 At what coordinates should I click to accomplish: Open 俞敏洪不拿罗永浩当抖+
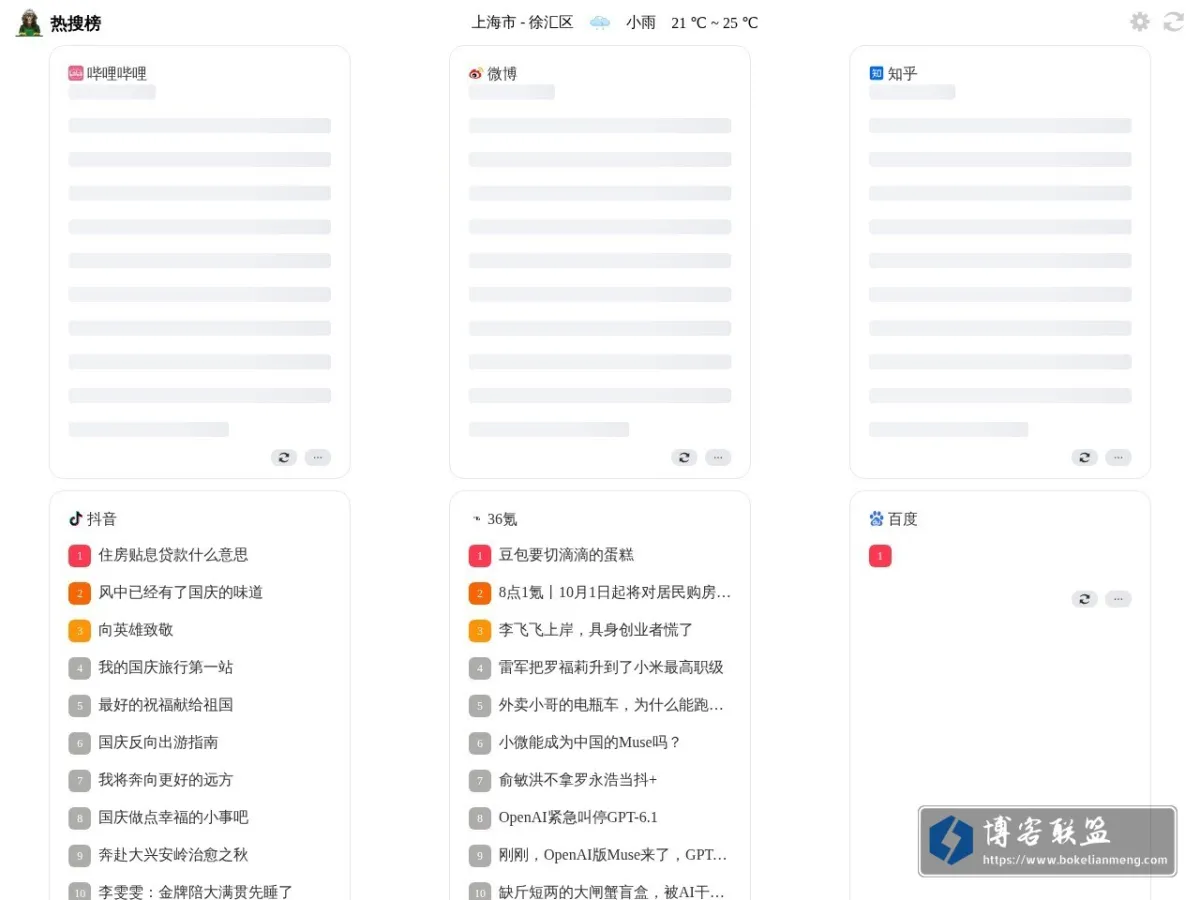(x=578, y=780)
